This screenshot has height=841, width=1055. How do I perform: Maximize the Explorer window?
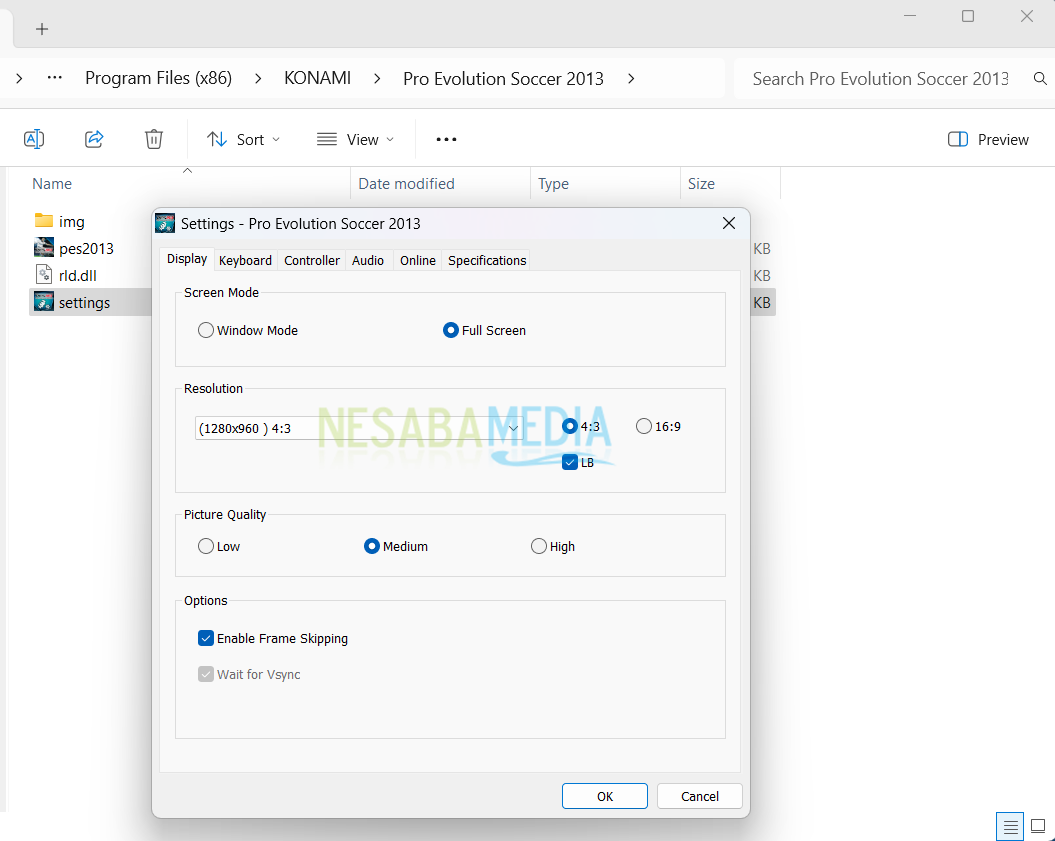coord(968,16)
